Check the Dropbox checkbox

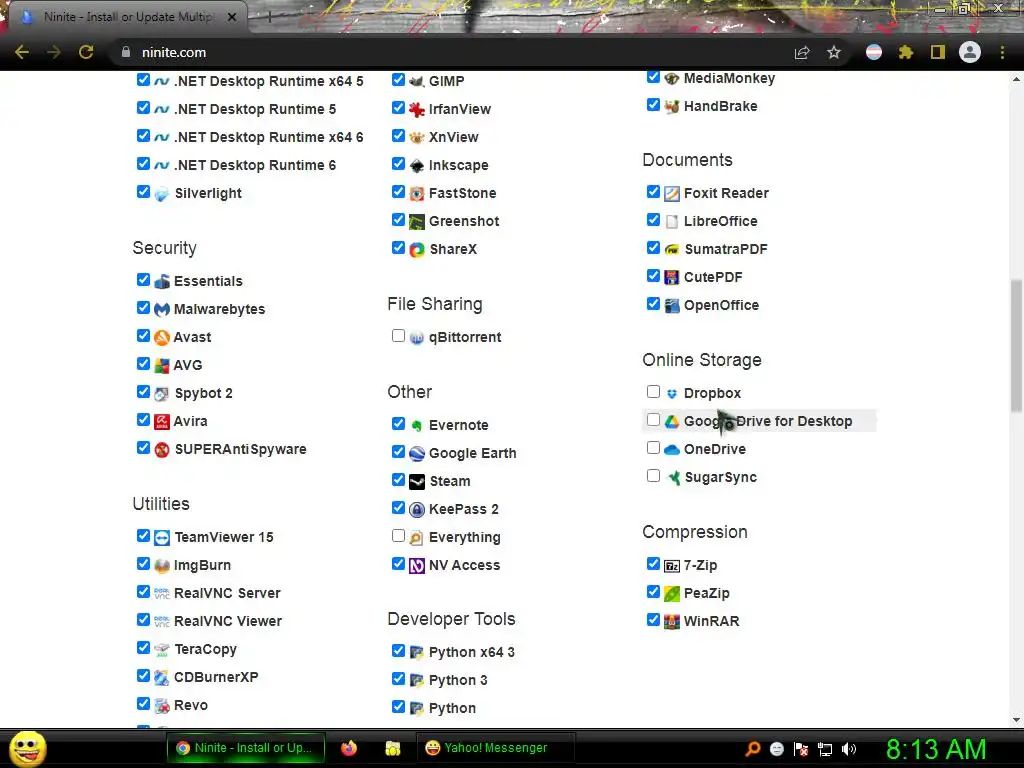point(653,392)
